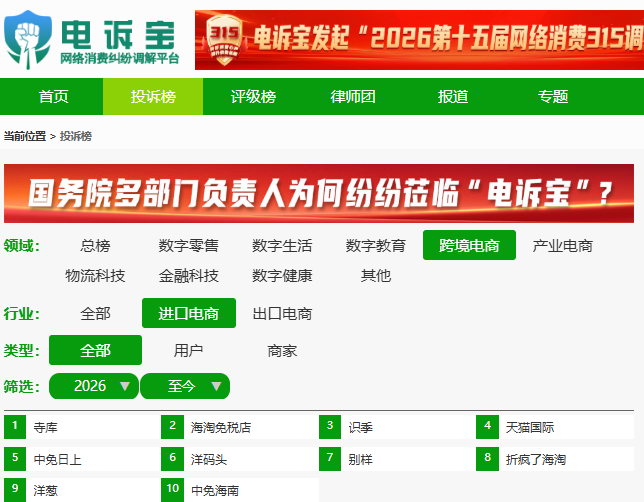Screen dimensions: 644x502
Task: Choose the 金融科技 domain filter
Action: coord(189,275)
